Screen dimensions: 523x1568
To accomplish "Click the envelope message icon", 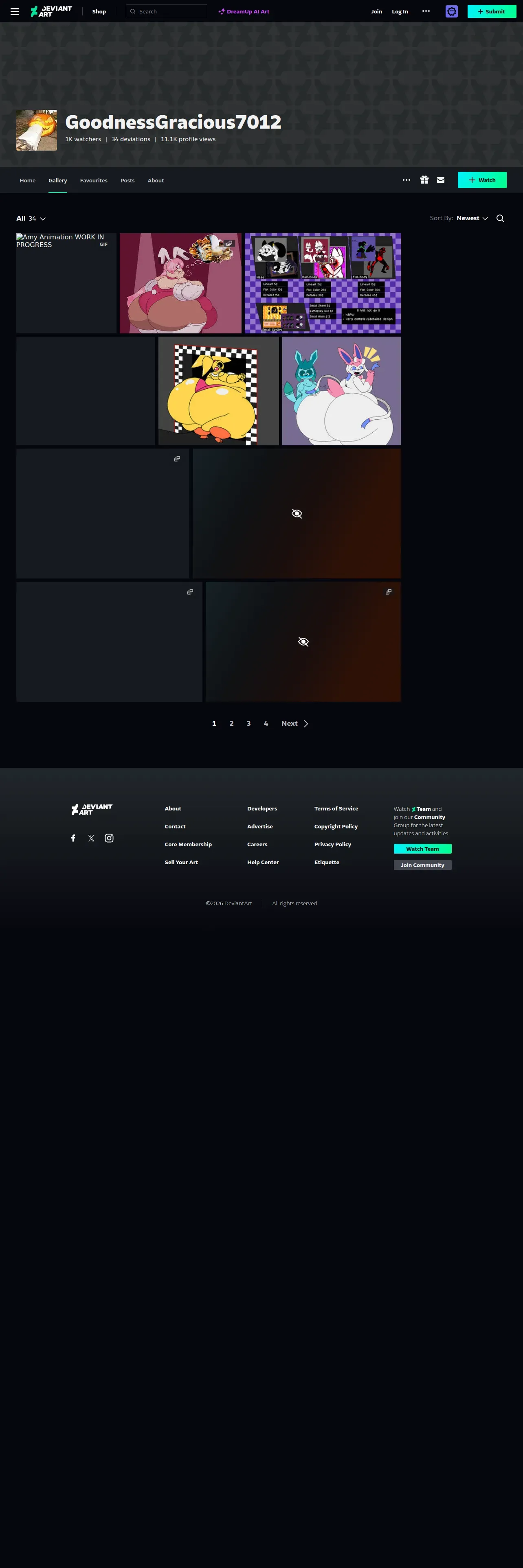I will pyautogui.click(x=441, y=180).
